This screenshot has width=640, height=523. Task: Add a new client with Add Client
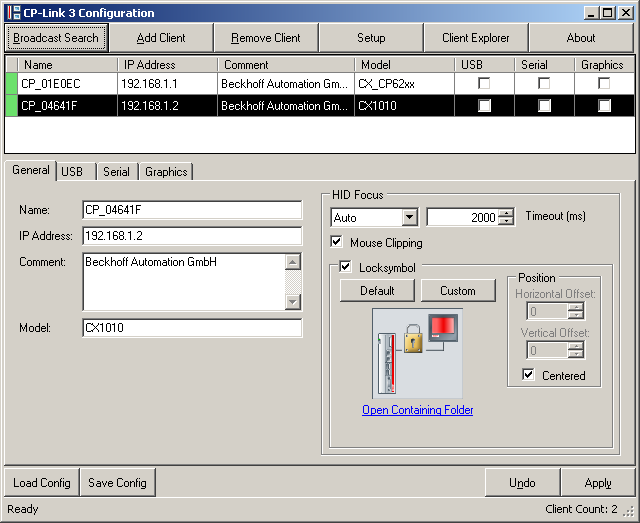[x=161, y=38]
